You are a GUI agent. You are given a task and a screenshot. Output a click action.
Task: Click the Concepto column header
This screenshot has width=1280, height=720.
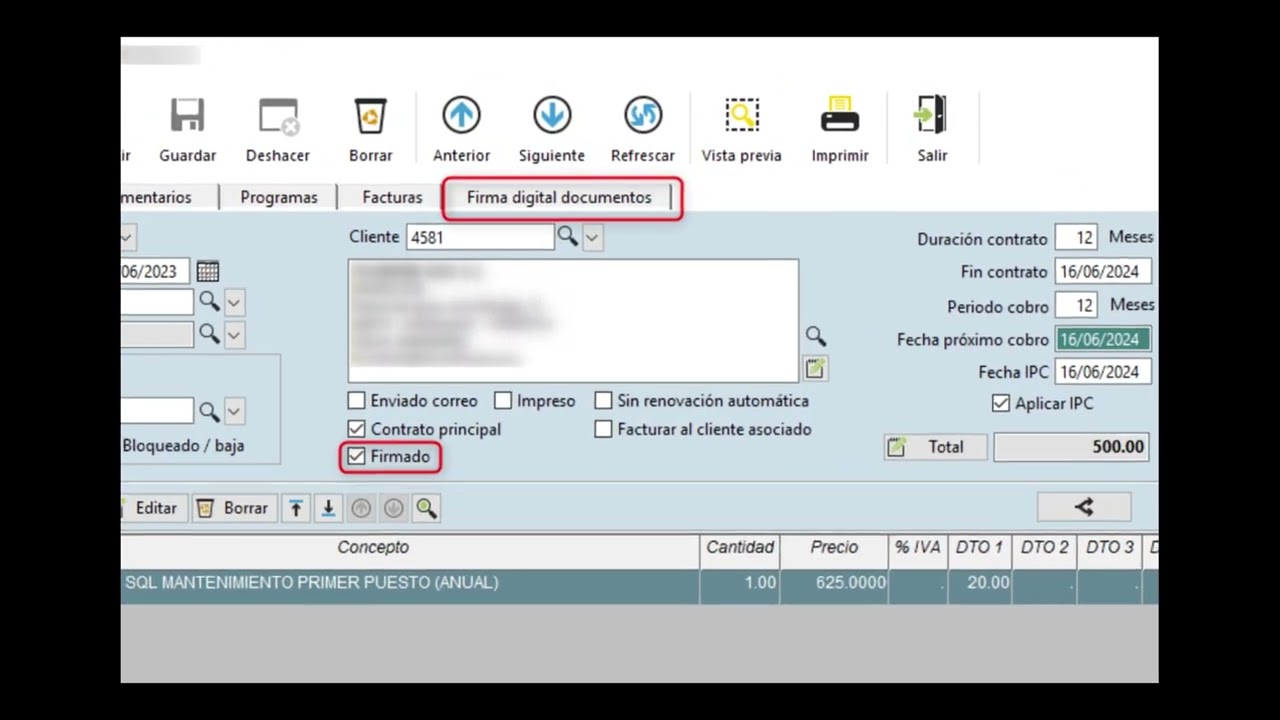click(373, 548)
